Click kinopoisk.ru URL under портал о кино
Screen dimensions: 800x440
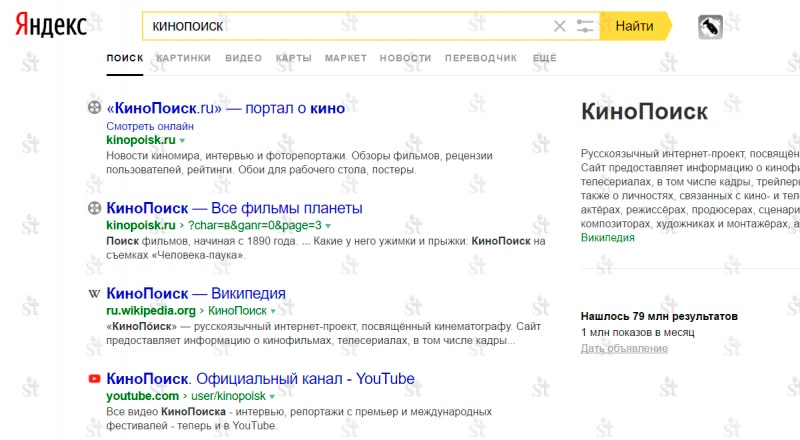tap(141, 140)
